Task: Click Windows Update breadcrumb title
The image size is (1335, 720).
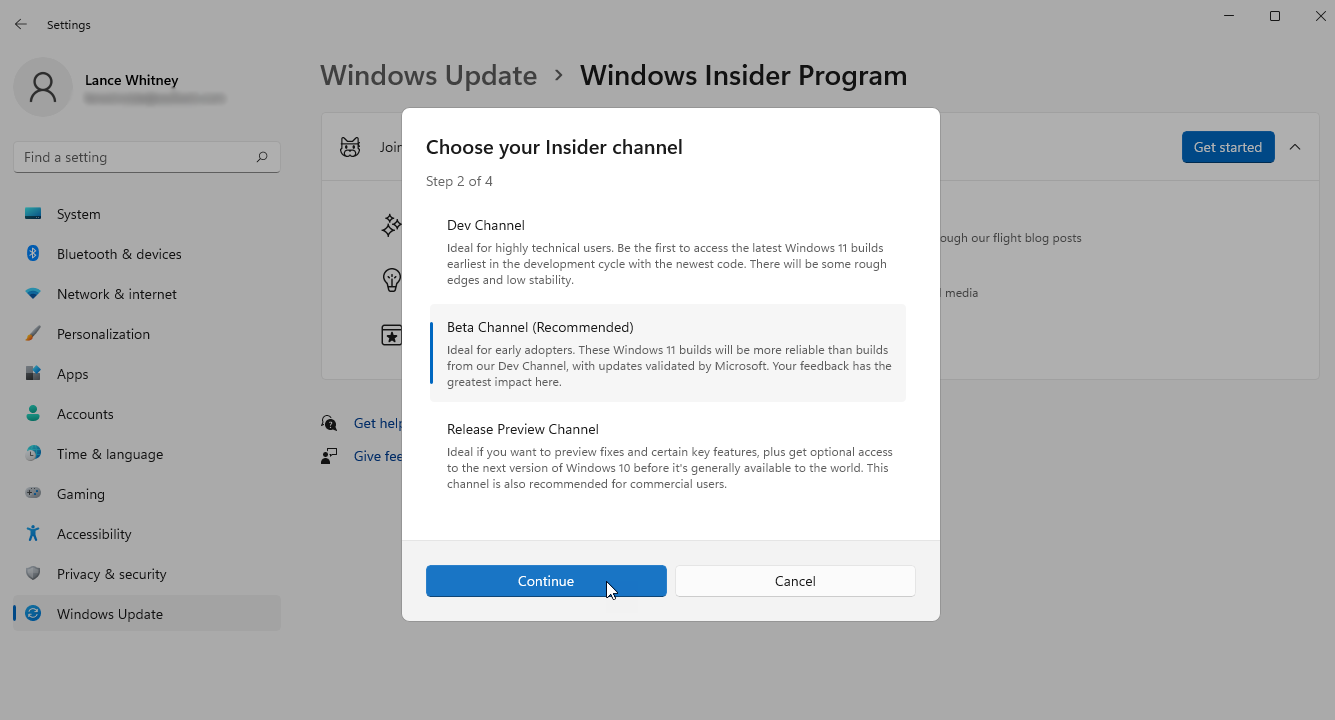Action: 428,76
